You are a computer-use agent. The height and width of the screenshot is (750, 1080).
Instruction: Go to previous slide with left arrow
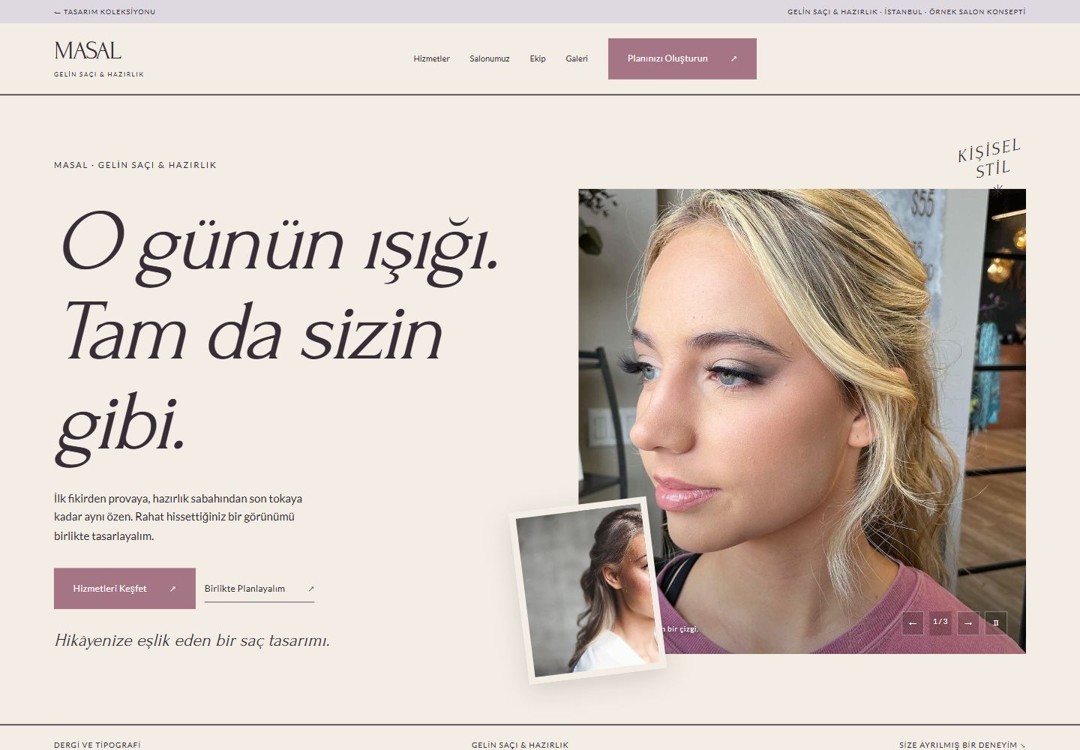click(913, 623)
